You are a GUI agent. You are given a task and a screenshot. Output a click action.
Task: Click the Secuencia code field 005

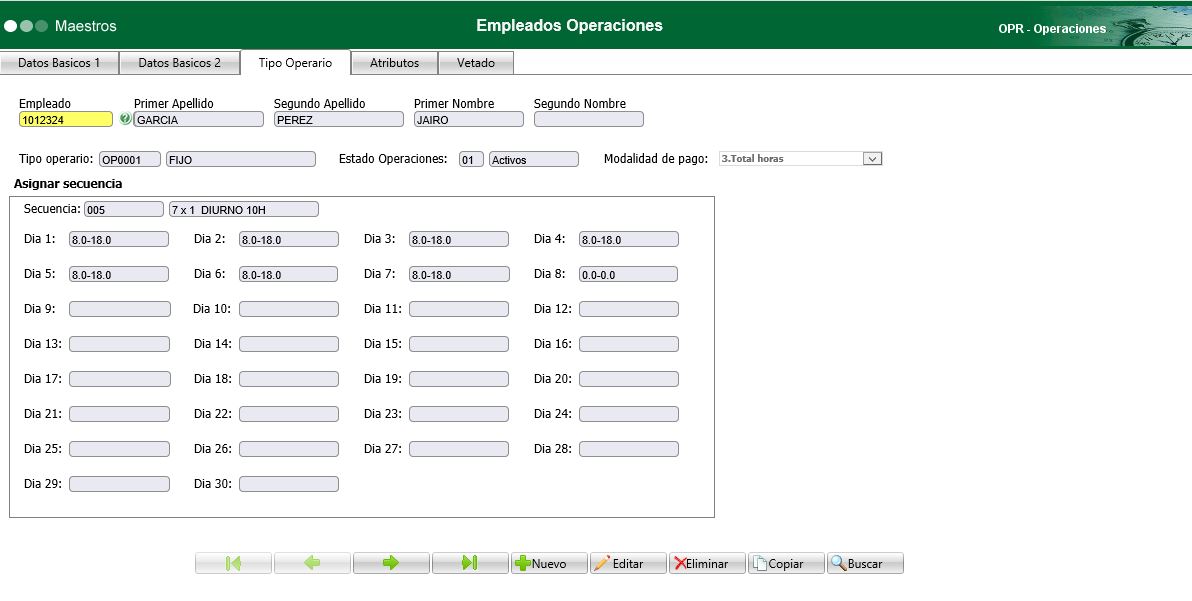(124, 210)
